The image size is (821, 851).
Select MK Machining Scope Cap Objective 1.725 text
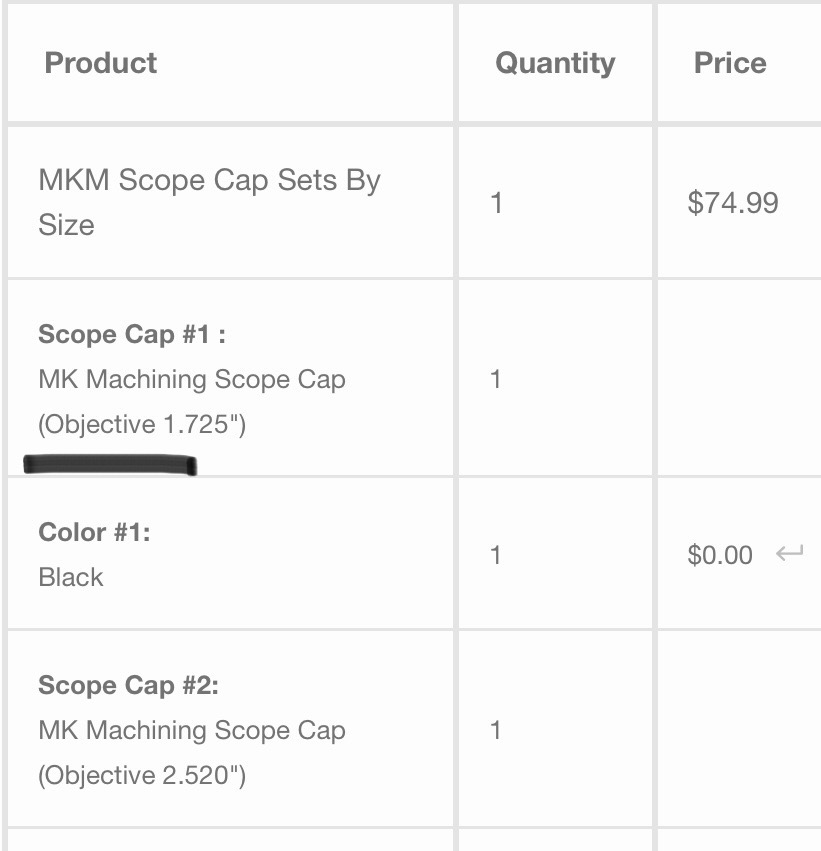pyautogui.click(x=192, y=402)
